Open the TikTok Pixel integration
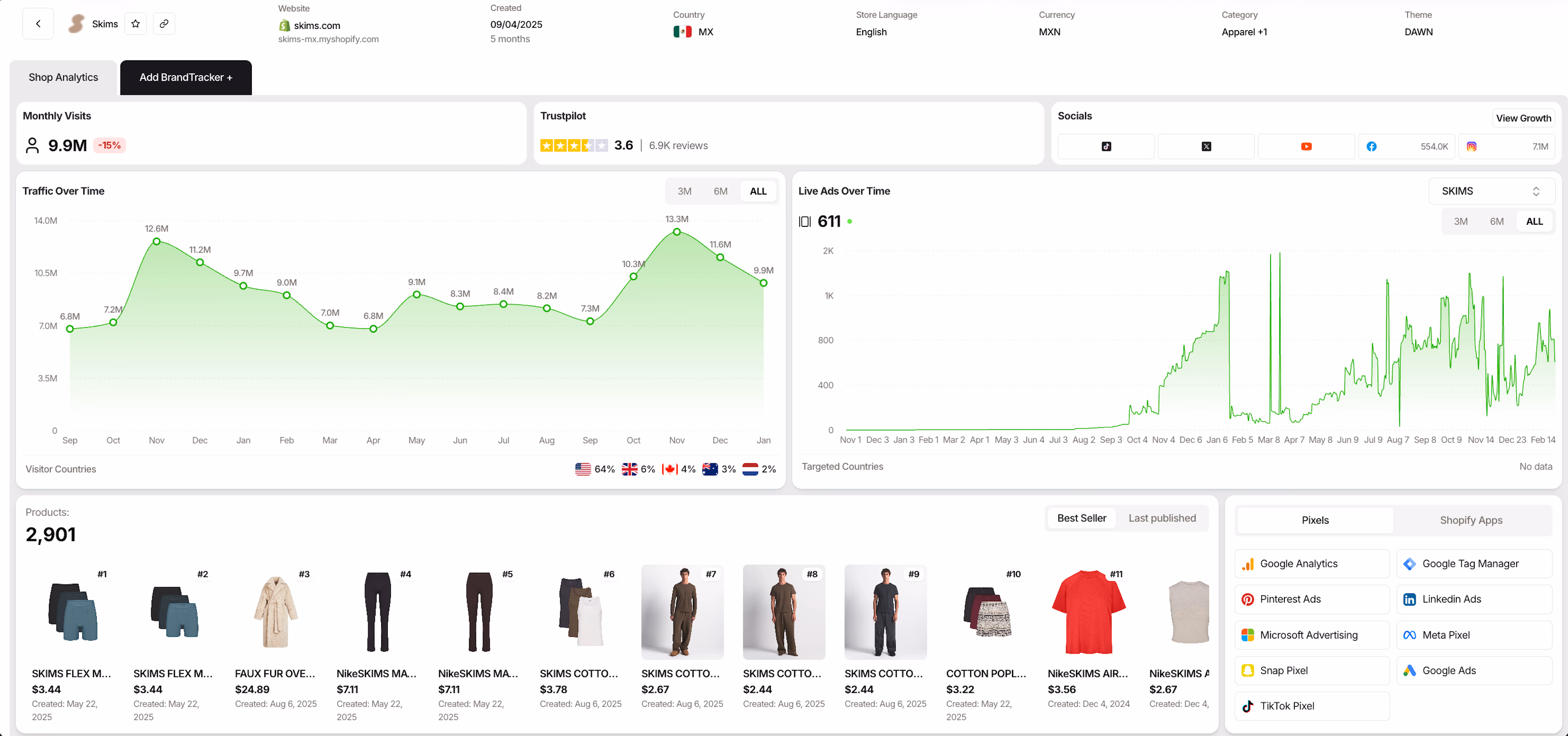 pos(1311,706)
